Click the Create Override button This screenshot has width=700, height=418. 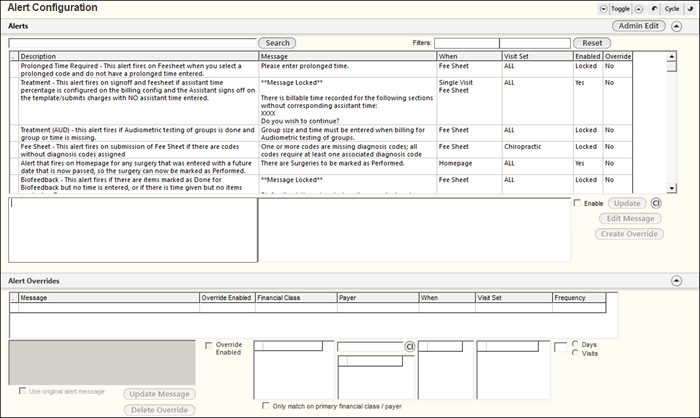click(x=629, y=234)
